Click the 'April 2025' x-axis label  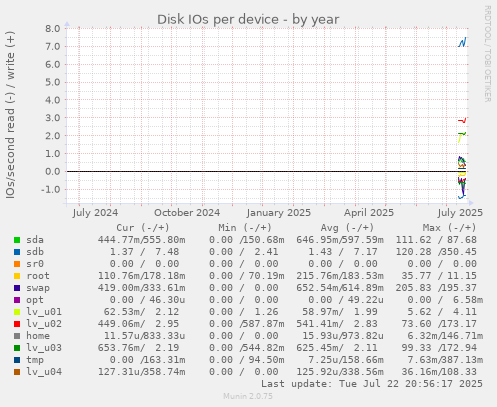[369, 213]
